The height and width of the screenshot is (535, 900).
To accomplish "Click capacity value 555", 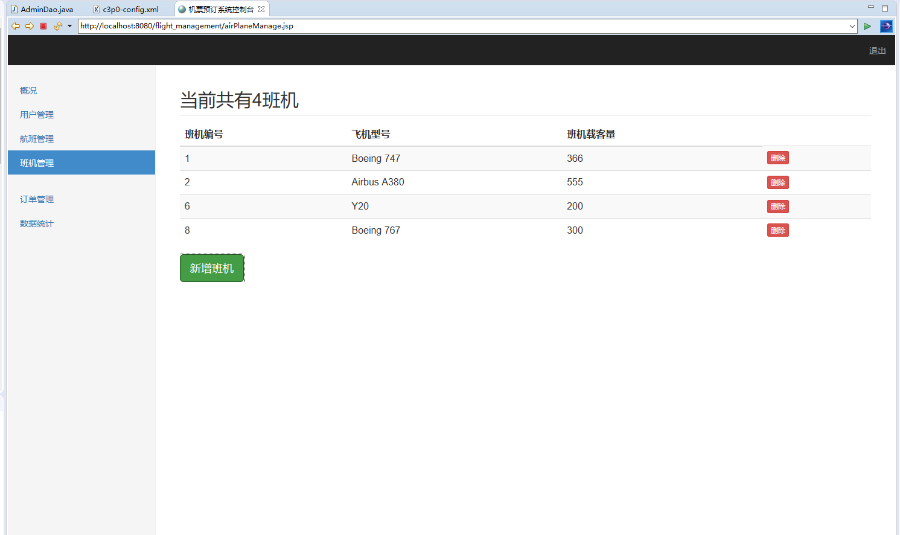I will [575, 182].
